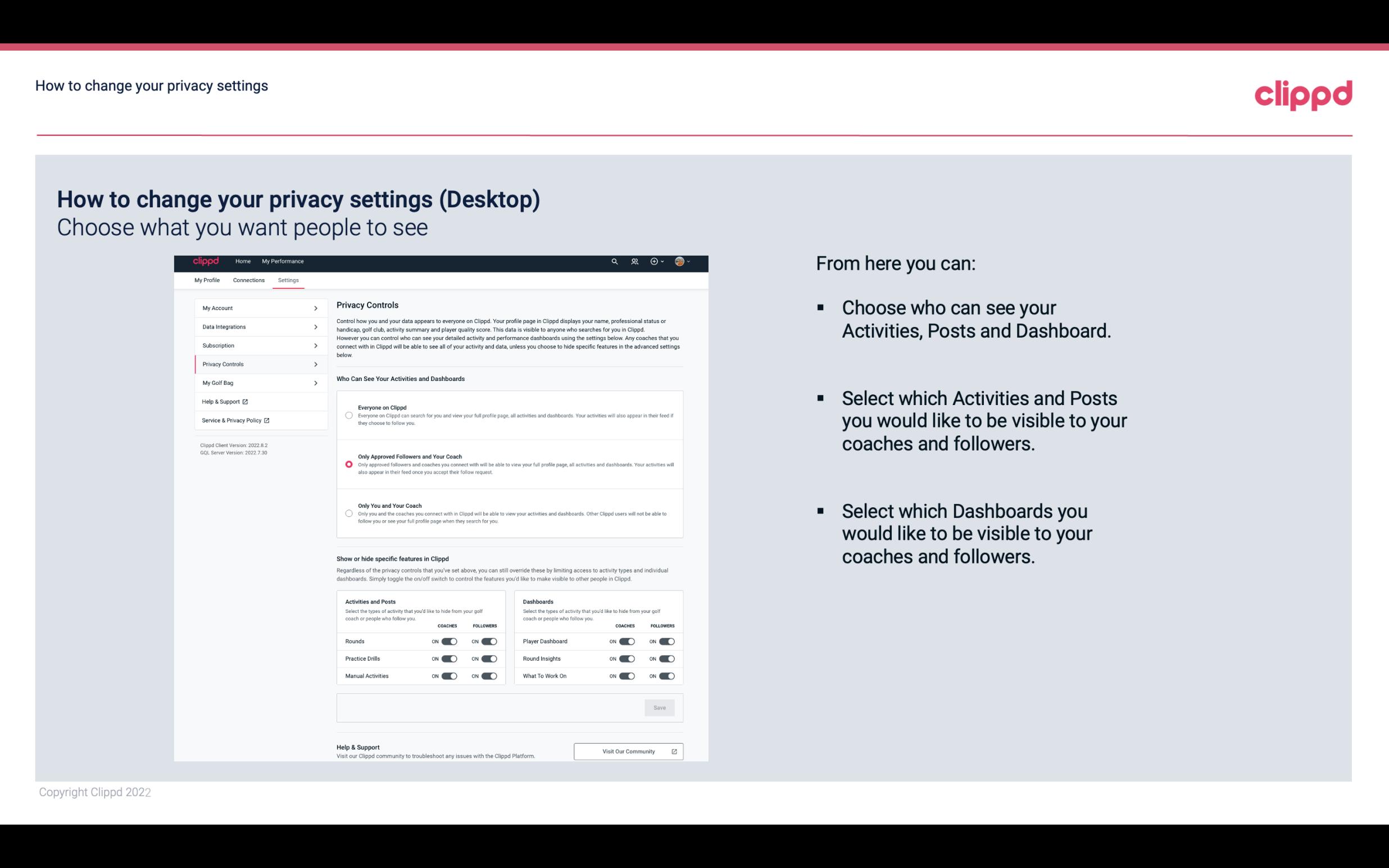Click the Home navigation menu item

click(243, 261)
